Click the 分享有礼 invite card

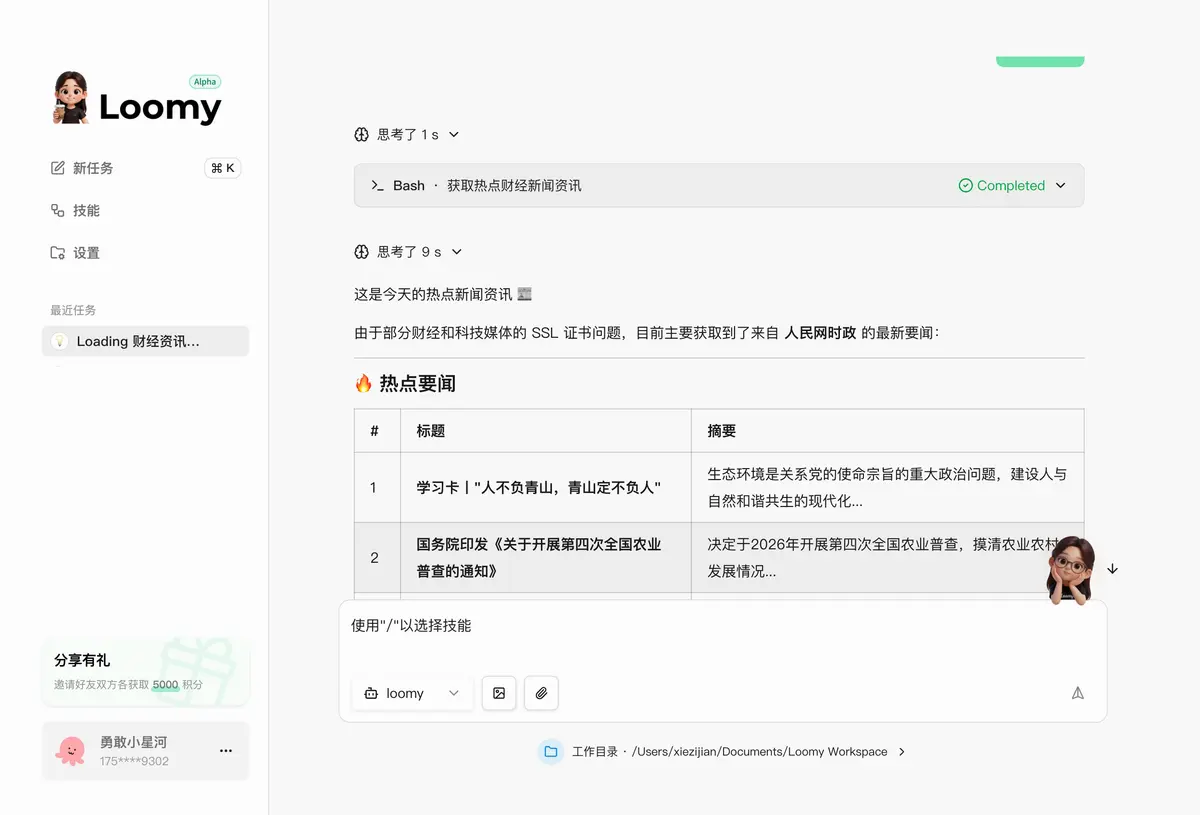coord(145,671)
